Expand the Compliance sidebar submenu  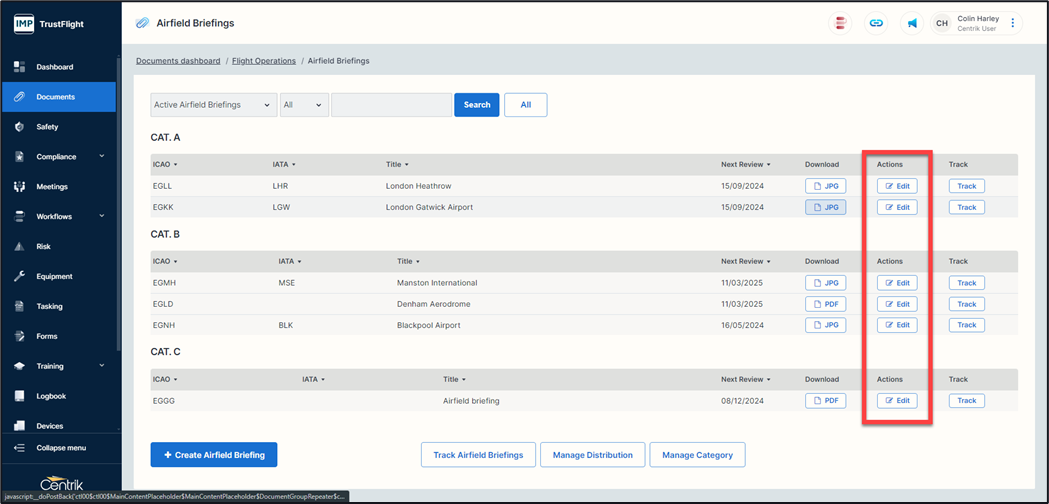(101, 157)
